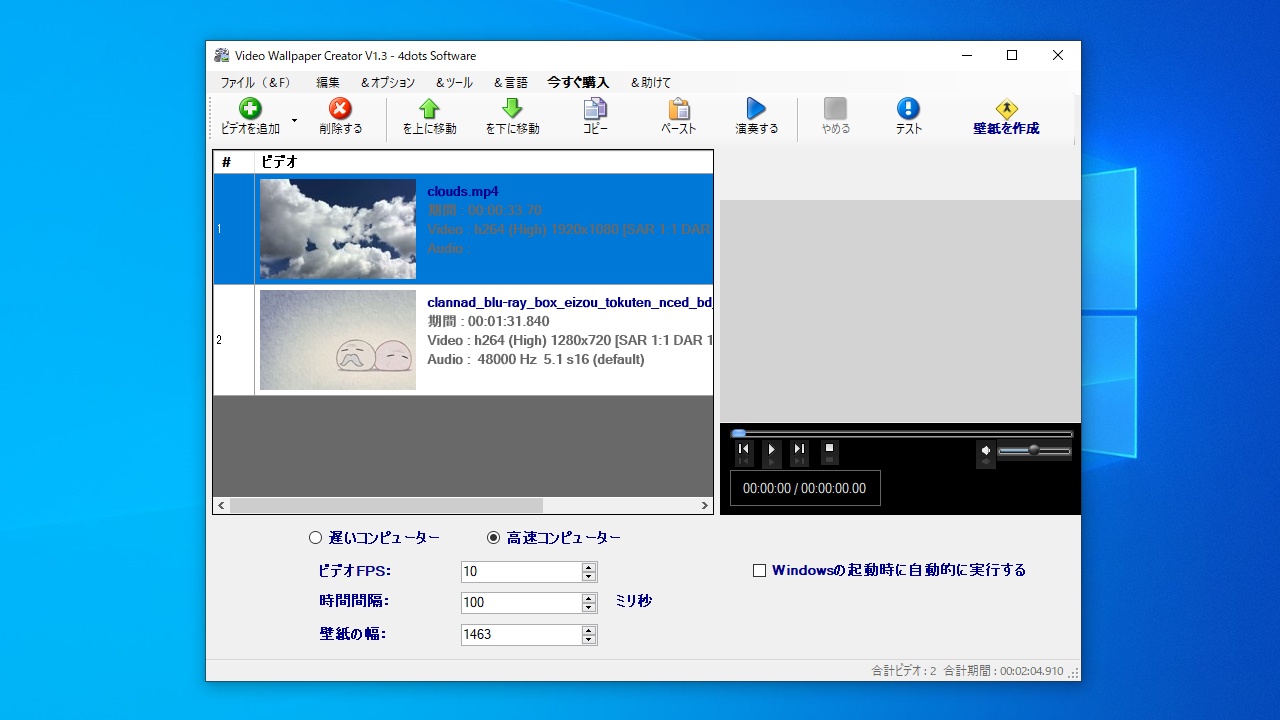This screenshot has width=1280, height=720.
Task: Increase 壁紙の幅 with up spinner
Action: coord(589,629)
